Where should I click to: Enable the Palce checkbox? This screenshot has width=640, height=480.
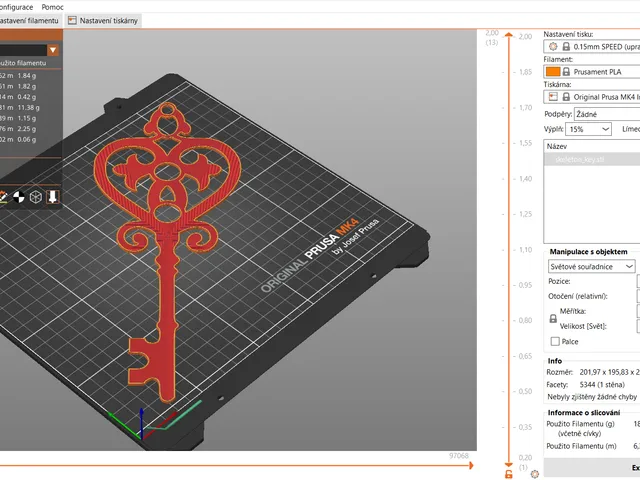555,342
